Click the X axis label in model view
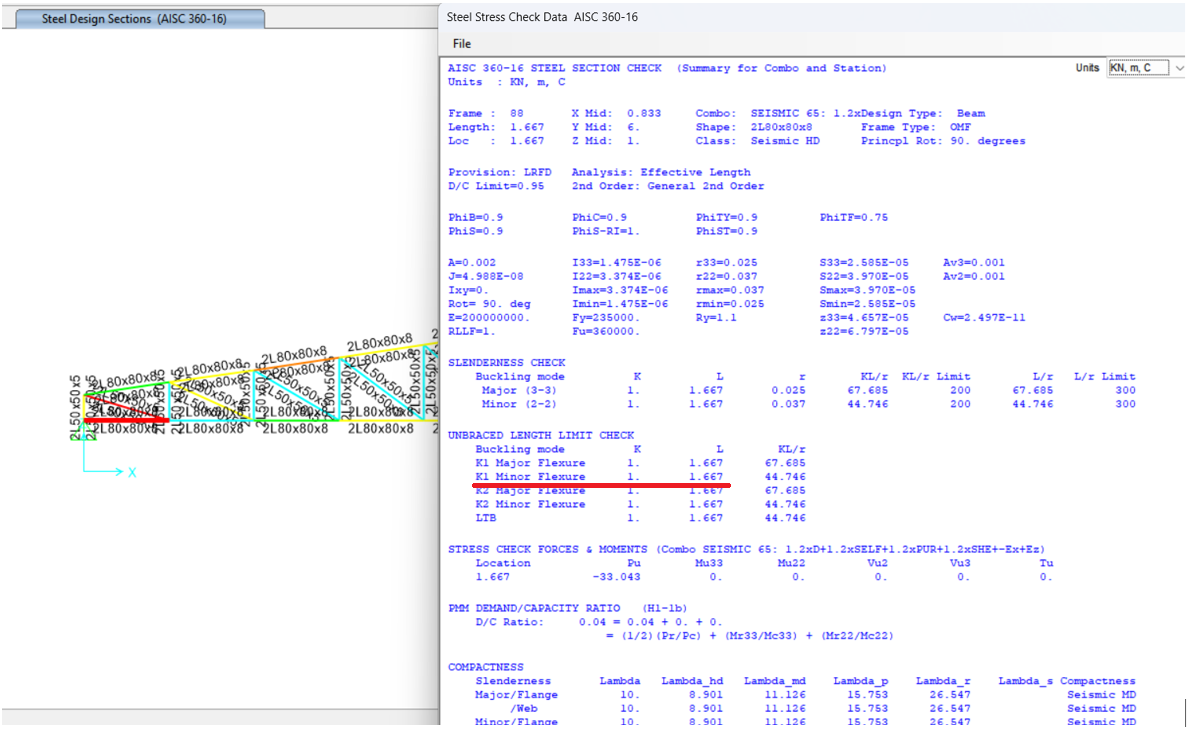 coord(132,473)
